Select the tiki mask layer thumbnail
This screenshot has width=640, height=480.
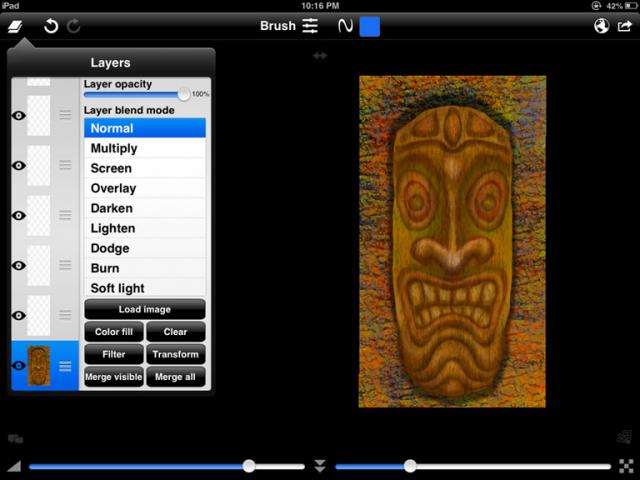click(x=39, y=366)
